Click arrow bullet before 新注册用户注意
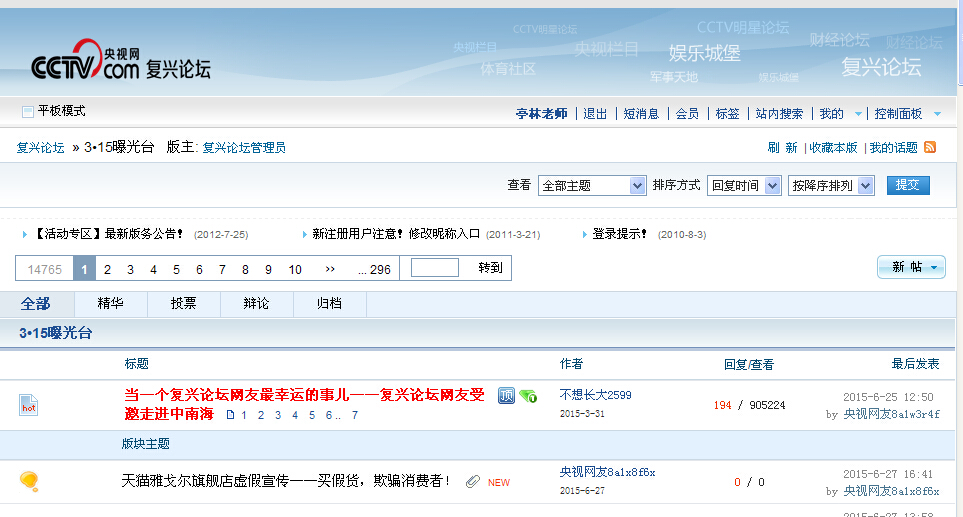The height and width of the screenshot is (517, 963). tap(305, 235)
